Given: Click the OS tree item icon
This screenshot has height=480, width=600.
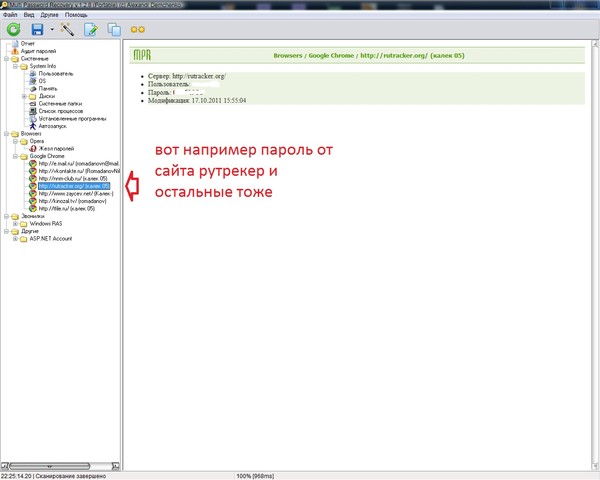Looking at the screenshot, I should pos(33,81).
